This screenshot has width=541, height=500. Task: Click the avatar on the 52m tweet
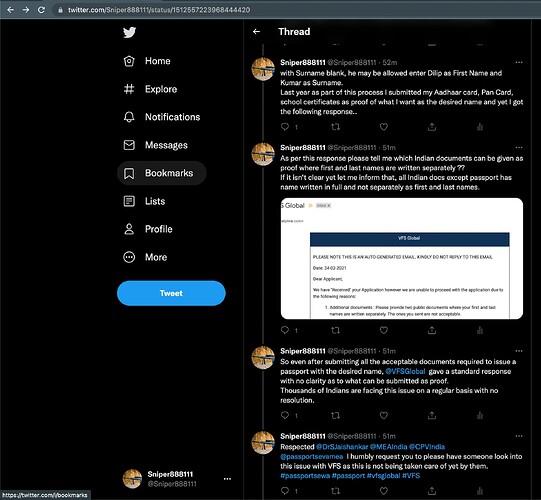pyautogui.click(x=263, y=69)
